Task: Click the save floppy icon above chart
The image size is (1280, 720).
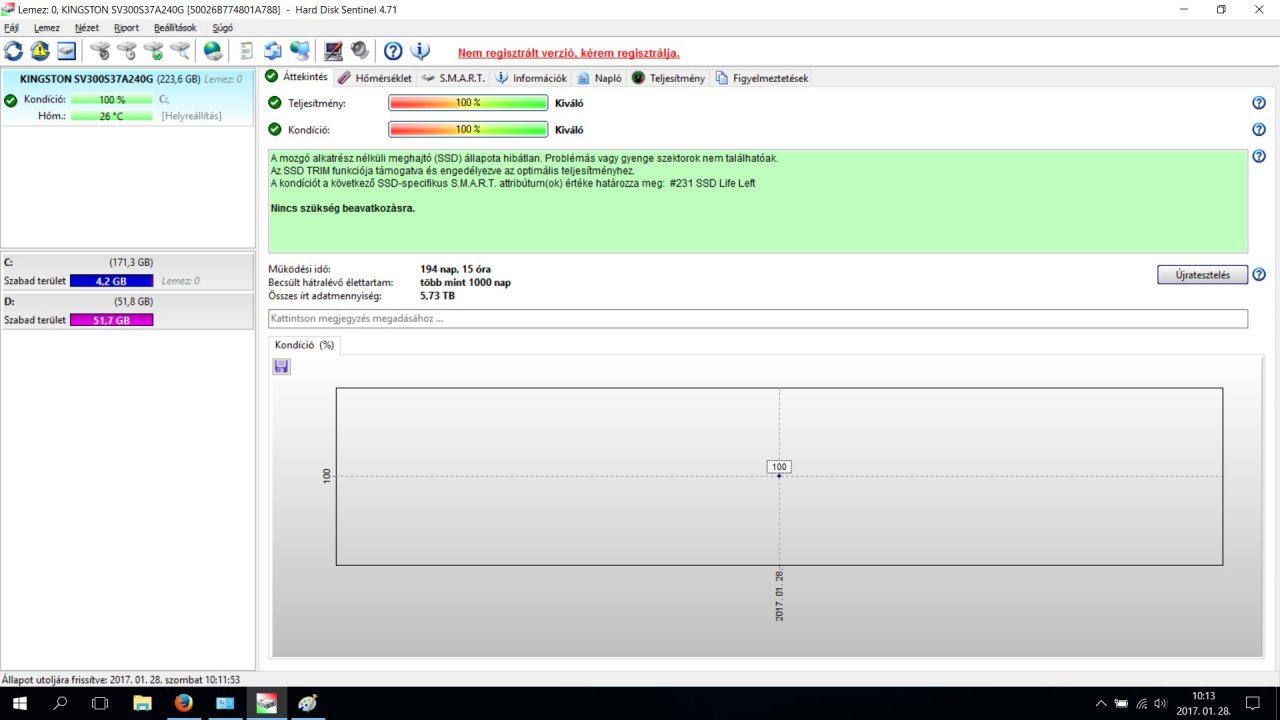Action: [282, 367]
